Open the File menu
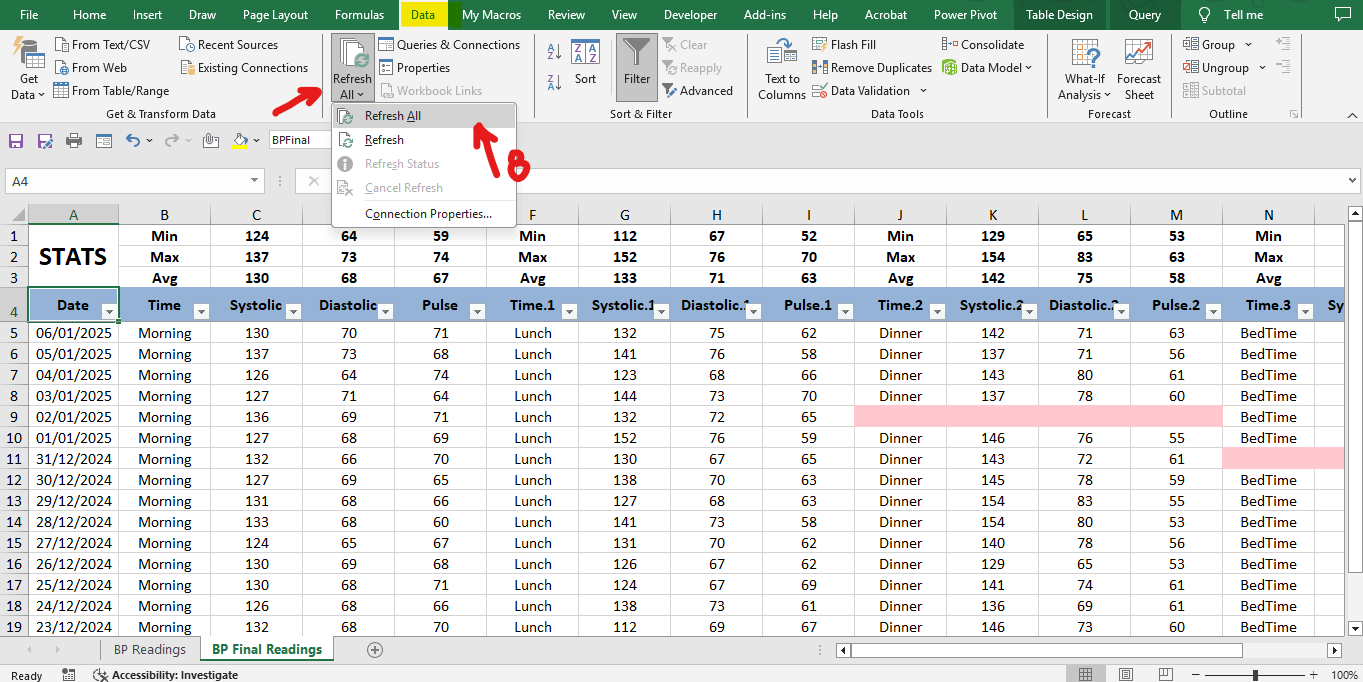This screenshot has width=1363, height=682. coord(29,15)
